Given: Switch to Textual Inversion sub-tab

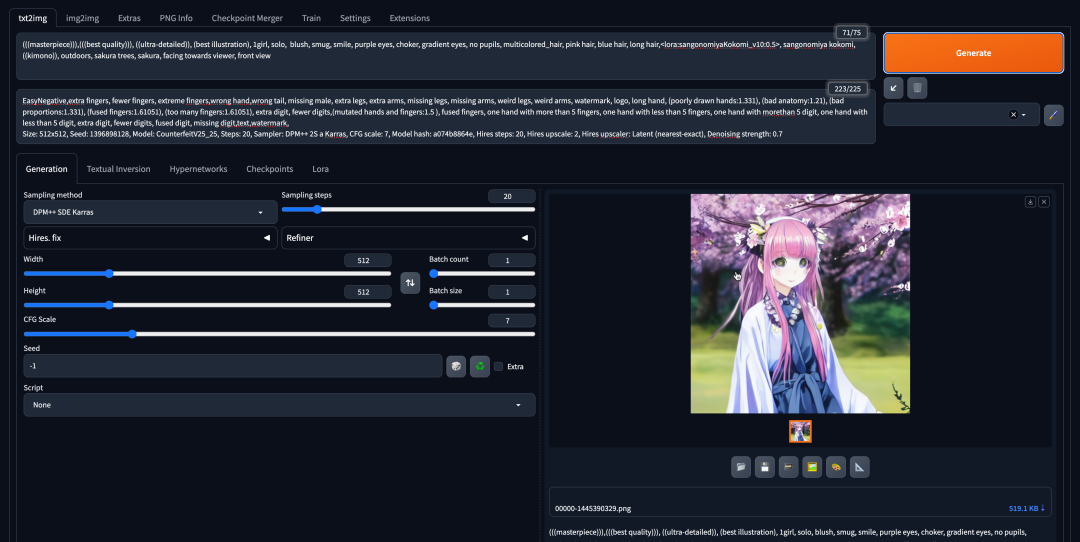Looking at the screenshot, I should [118, 169].
